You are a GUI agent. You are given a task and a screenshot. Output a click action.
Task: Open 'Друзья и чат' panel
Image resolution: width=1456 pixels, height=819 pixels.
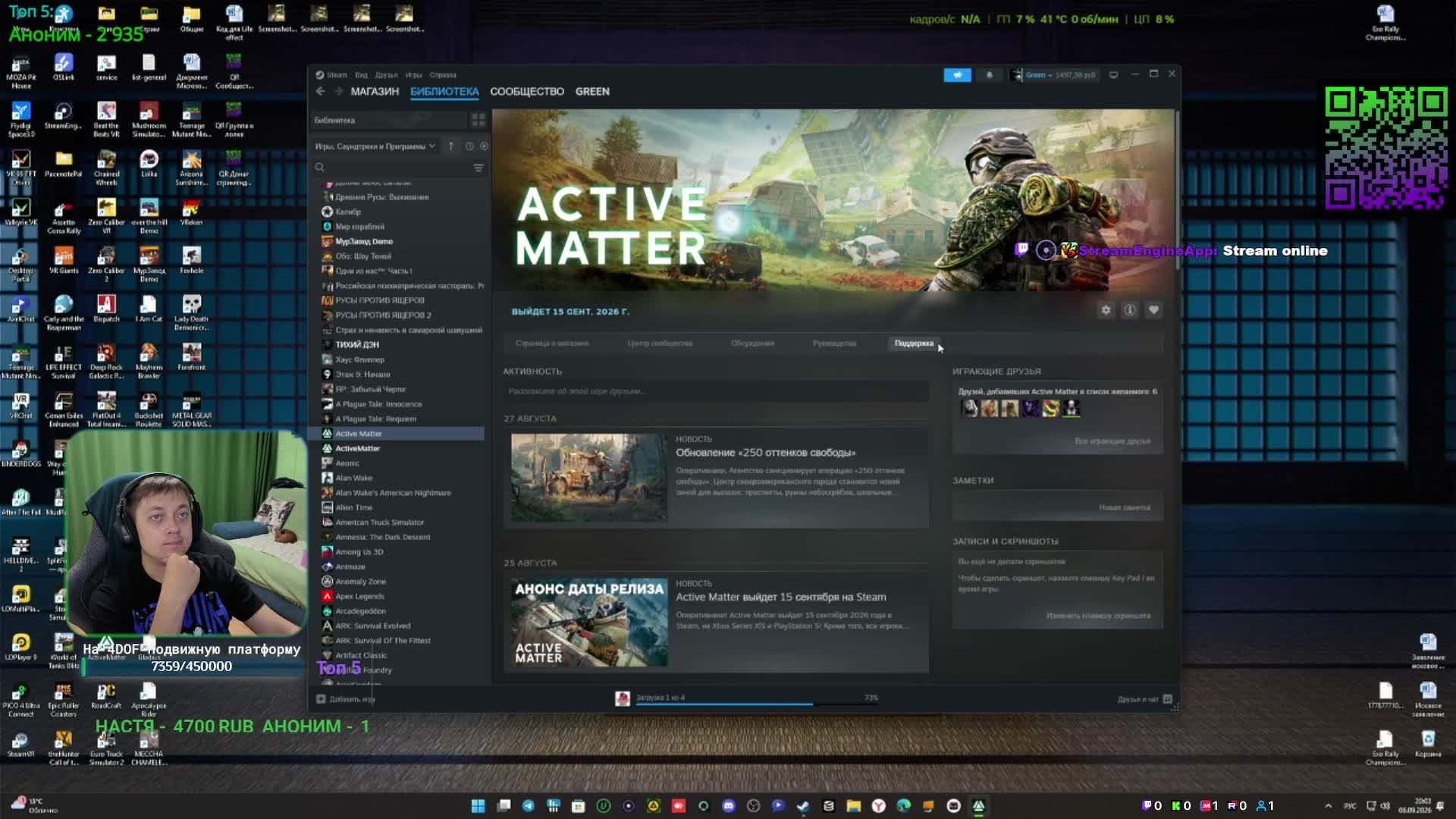tap(1144, 699)
